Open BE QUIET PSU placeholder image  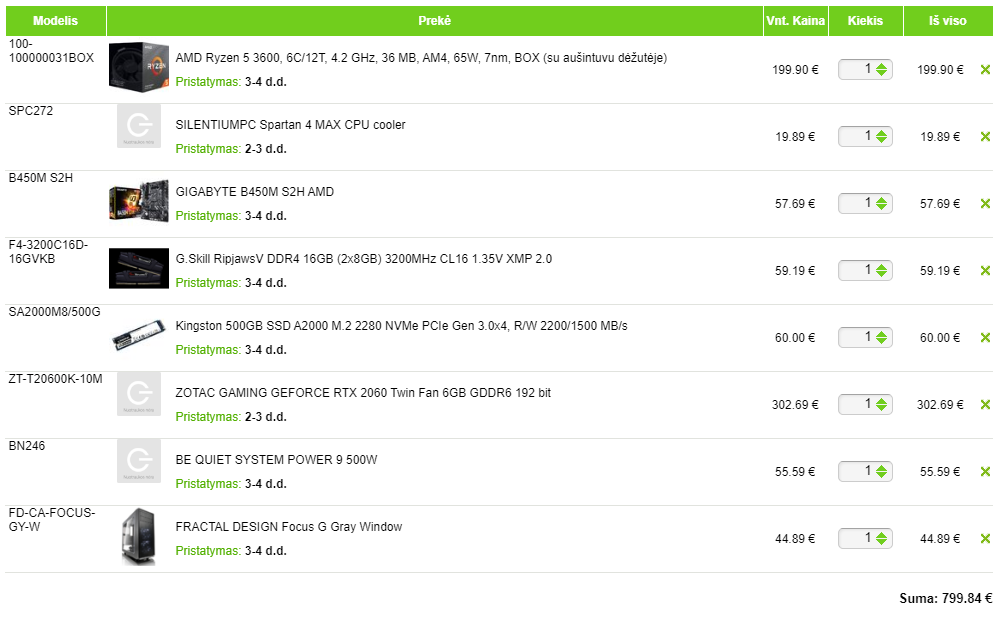[x=139, y=461]
